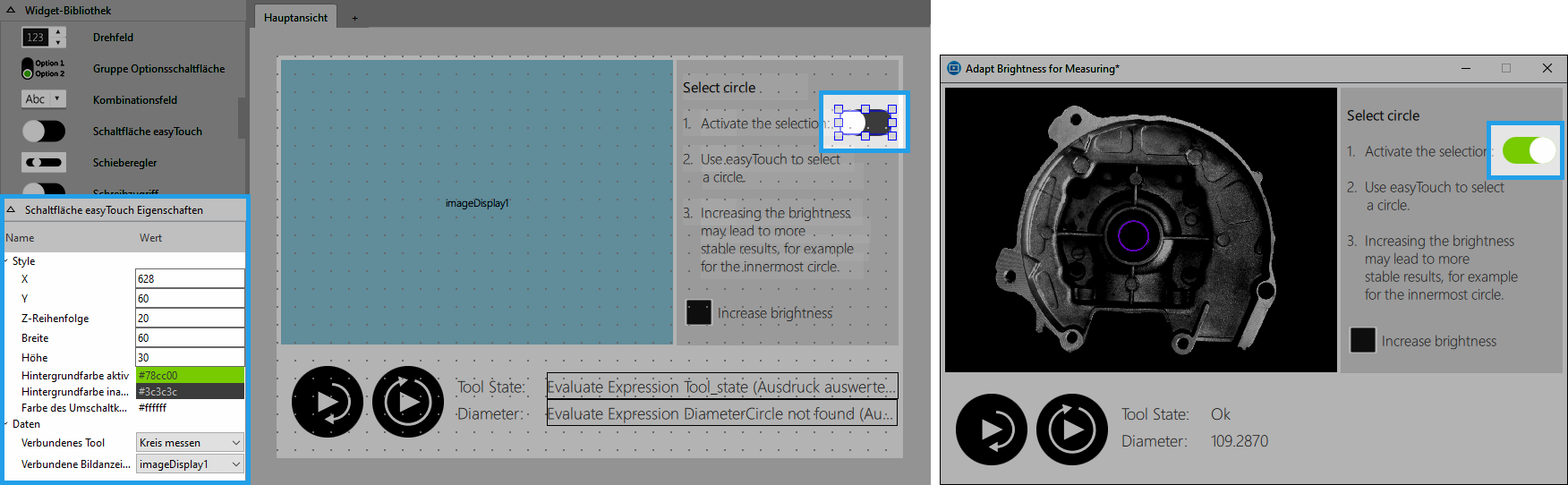1568x485 pixels.
Task: Switch to the Hauptansicht tab
Action: tap(295, 18)
